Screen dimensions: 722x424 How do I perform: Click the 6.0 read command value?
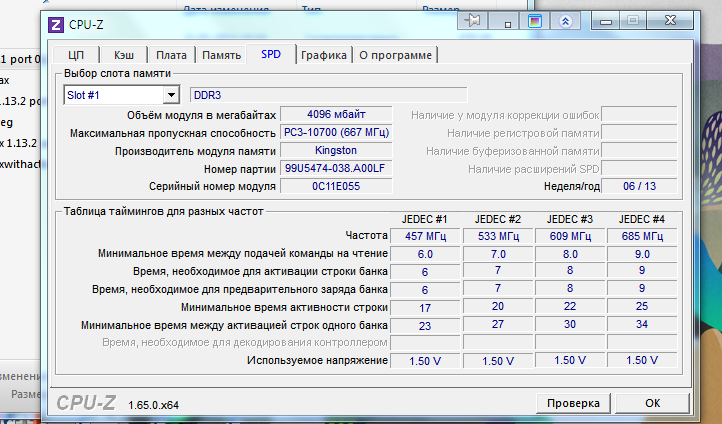pos(425,254)
